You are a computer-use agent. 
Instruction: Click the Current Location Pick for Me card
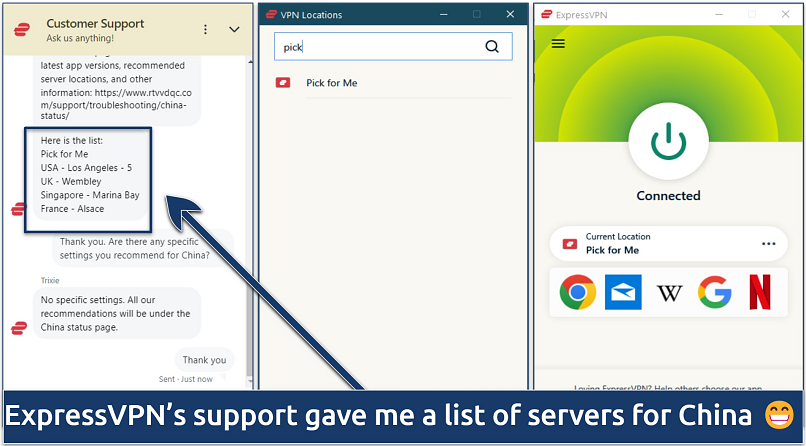click(x=650, y=243)
